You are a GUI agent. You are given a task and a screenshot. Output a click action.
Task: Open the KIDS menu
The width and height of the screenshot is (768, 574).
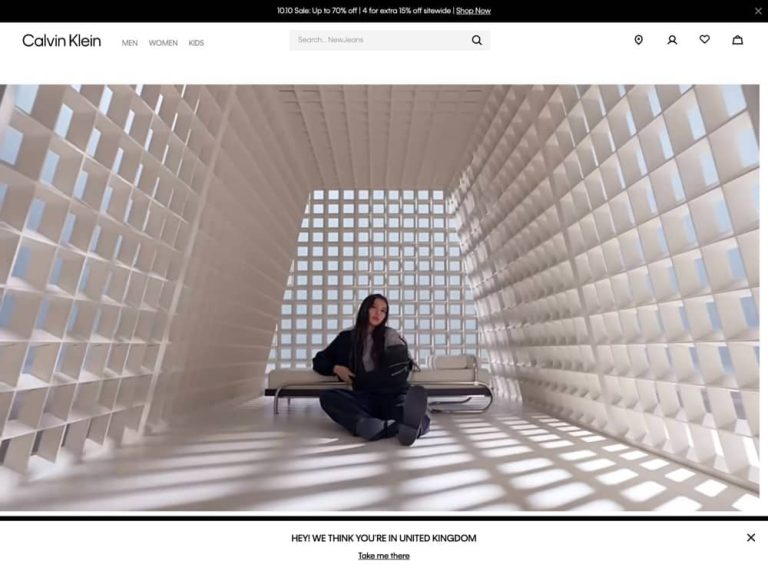(x=196, y=43)
